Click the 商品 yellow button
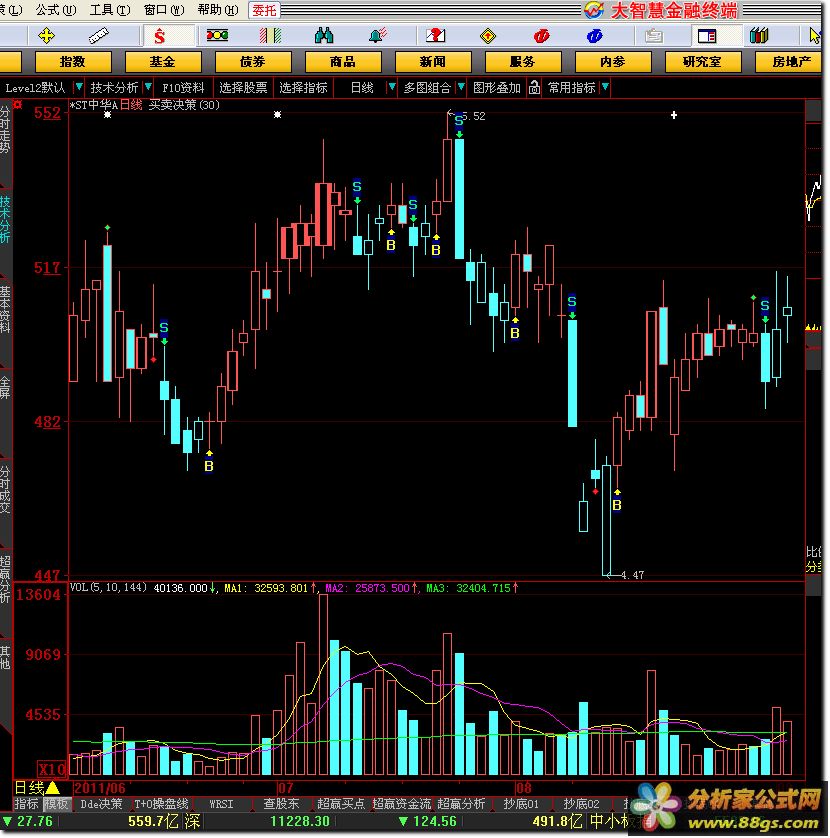This screenshot has height=838, width=830. (343, 62)
